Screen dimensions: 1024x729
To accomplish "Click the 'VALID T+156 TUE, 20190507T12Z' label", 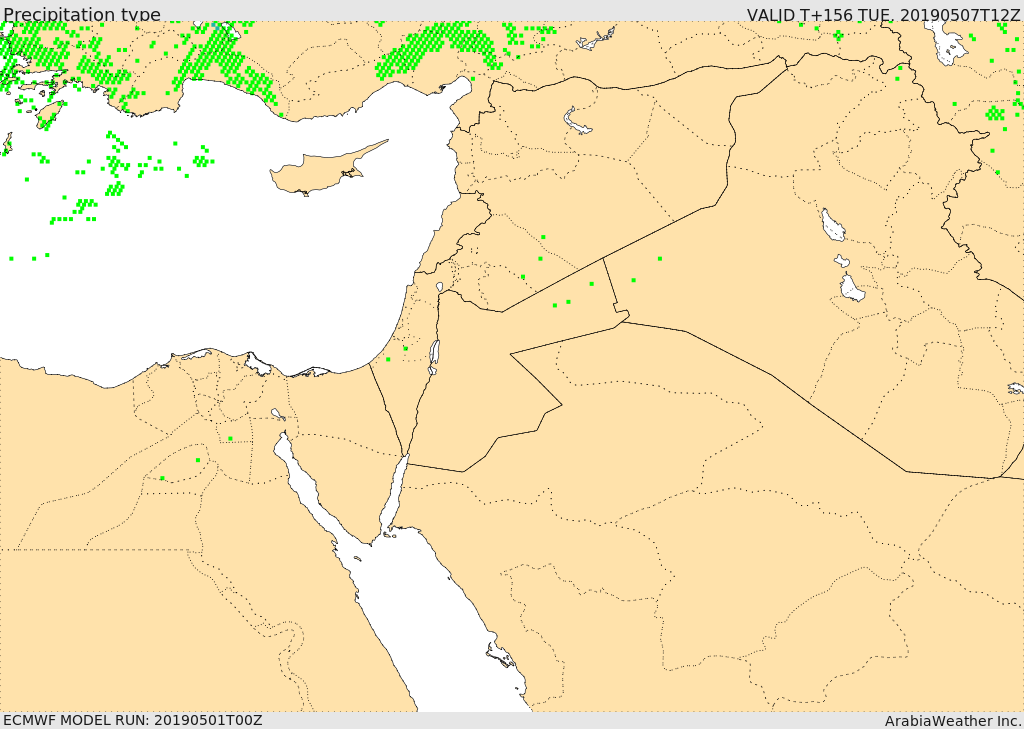I will 883,14.
